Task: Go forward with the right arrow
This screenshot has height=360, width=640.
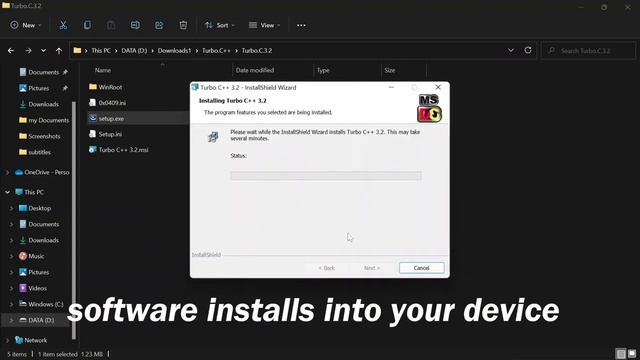Action: [x=28, y=51]
